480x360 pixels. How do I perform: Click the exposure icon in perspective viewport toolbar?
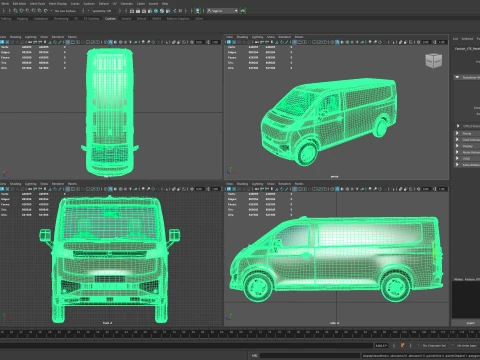tap(418, 42)
